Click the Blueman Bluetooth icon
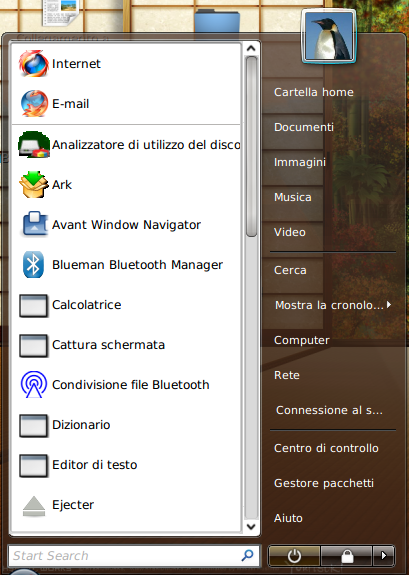Screen dimensions: 409x575 [33, 264]
